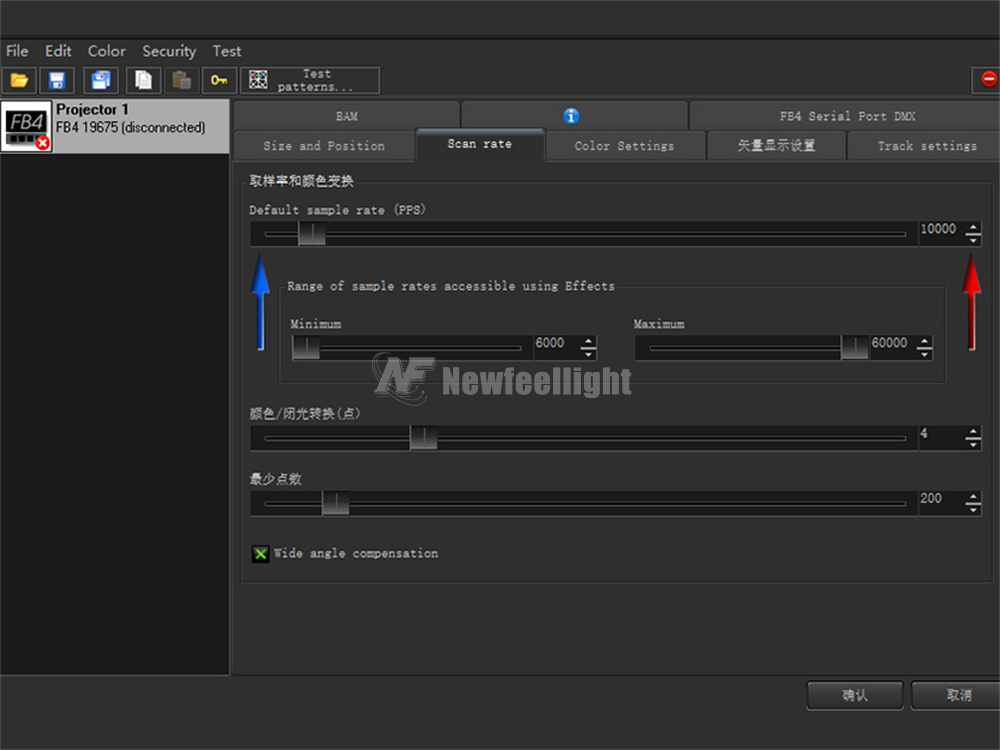The height and width of the screenshot is (750, 1000).
Task: Click the Test patterns button
Action: click(310, 80)
